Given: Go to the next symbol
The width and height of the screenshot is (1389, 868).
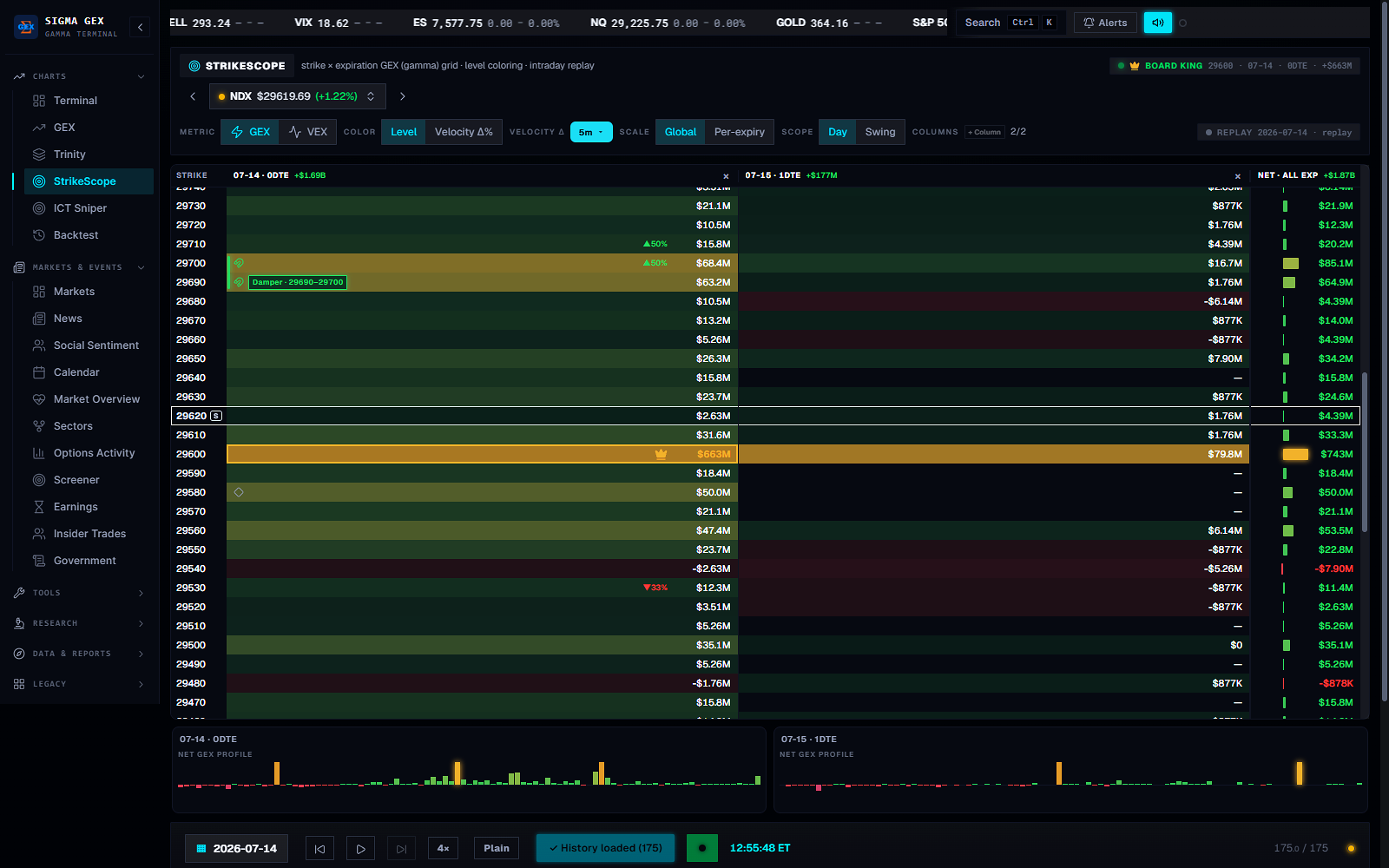Looking at the screenshot, I should click(x=402, y=96).
